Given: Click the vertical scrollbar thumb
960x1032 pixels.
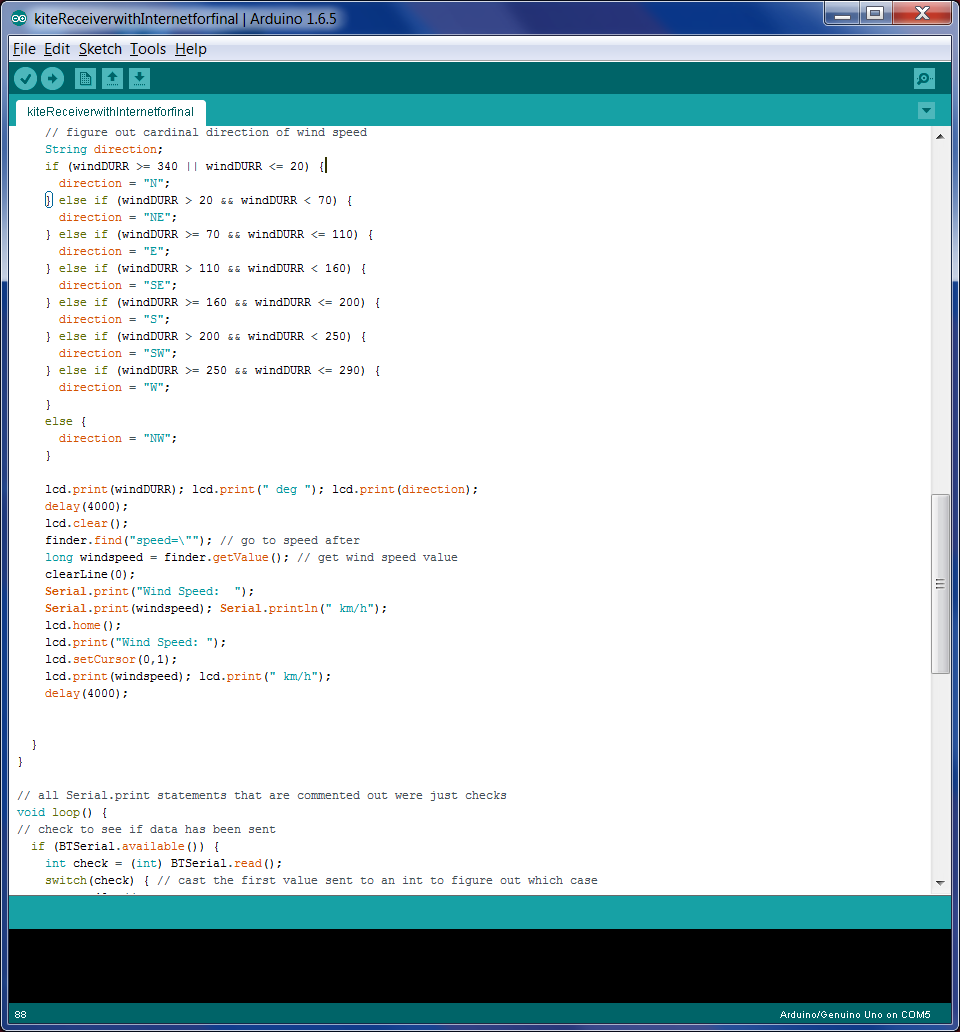Looking at the screenshot, I should click(x=940, y=584).
